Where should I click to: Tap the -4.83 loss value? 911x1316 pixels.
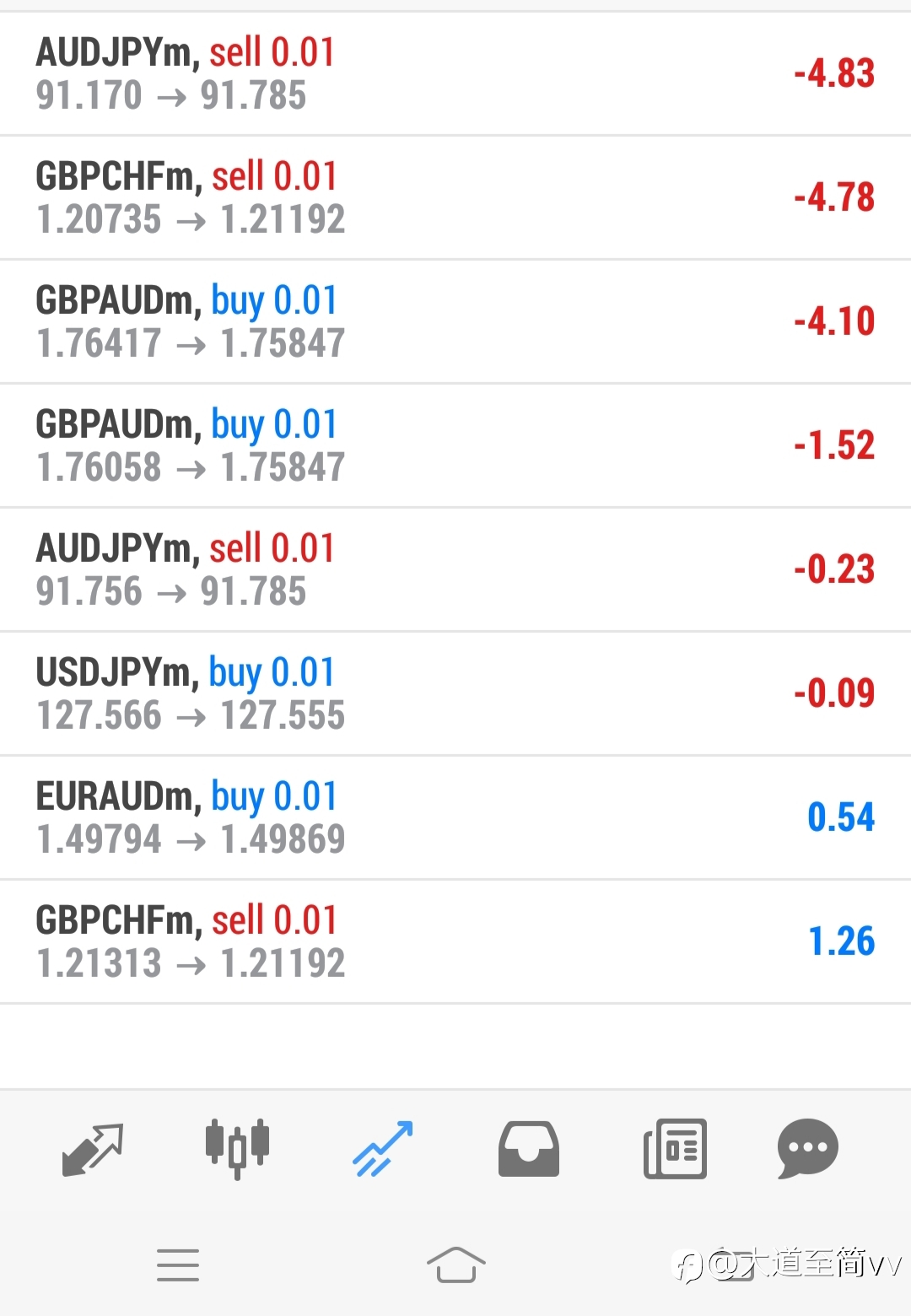tap(834, 73)
